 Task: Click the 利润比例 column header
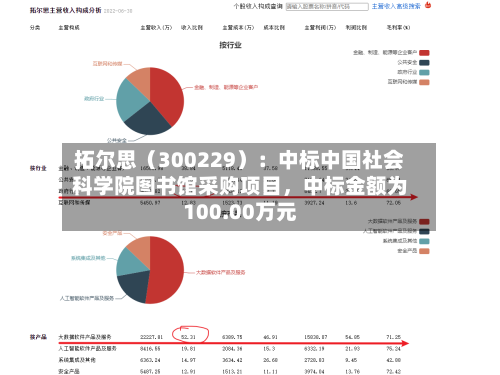[x=356, y=28]
